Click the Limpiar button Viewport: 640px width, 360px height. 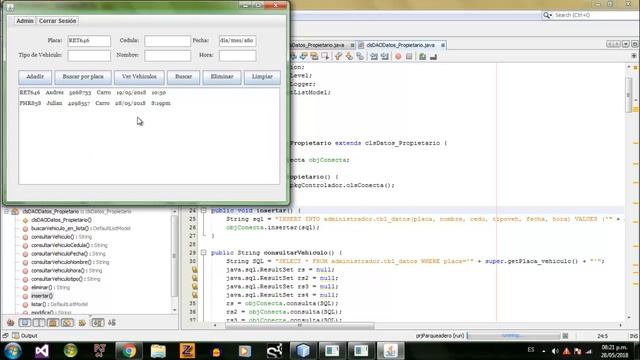click(262, 77)
